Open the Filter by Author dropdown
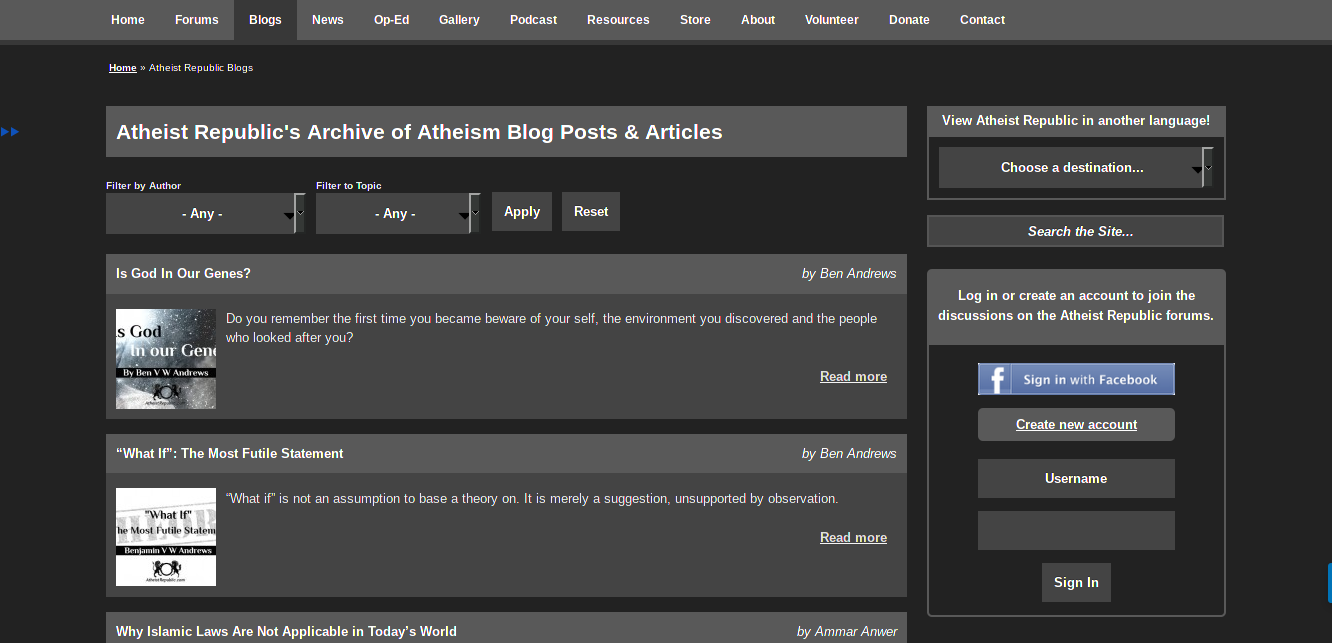 pyautogui.click(x=205, y=213)
